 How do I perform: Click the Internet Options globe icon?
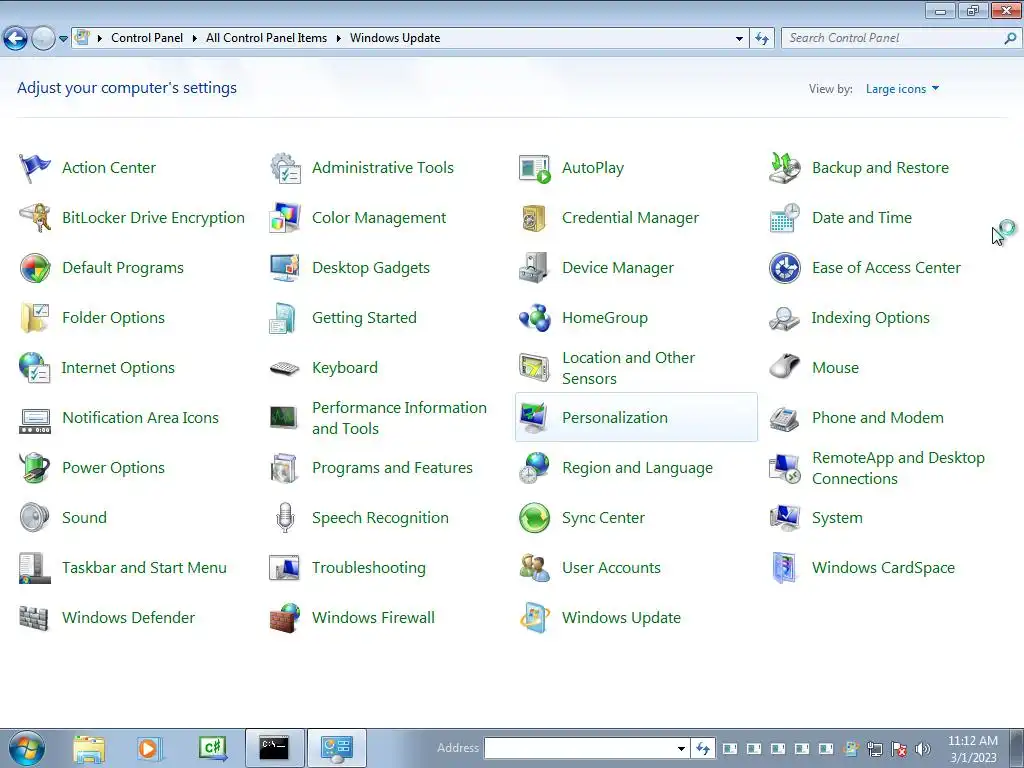point(34,368)
